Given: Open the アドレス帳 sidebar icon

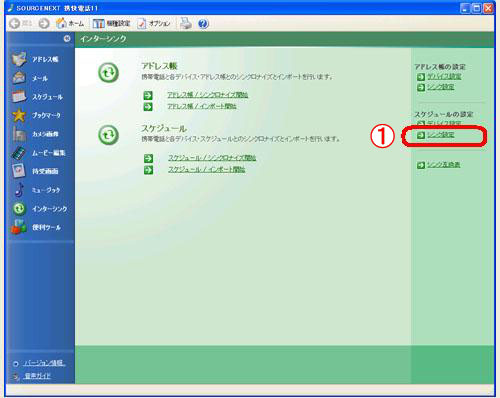Looking at the screenshot, I should [19, 59].
